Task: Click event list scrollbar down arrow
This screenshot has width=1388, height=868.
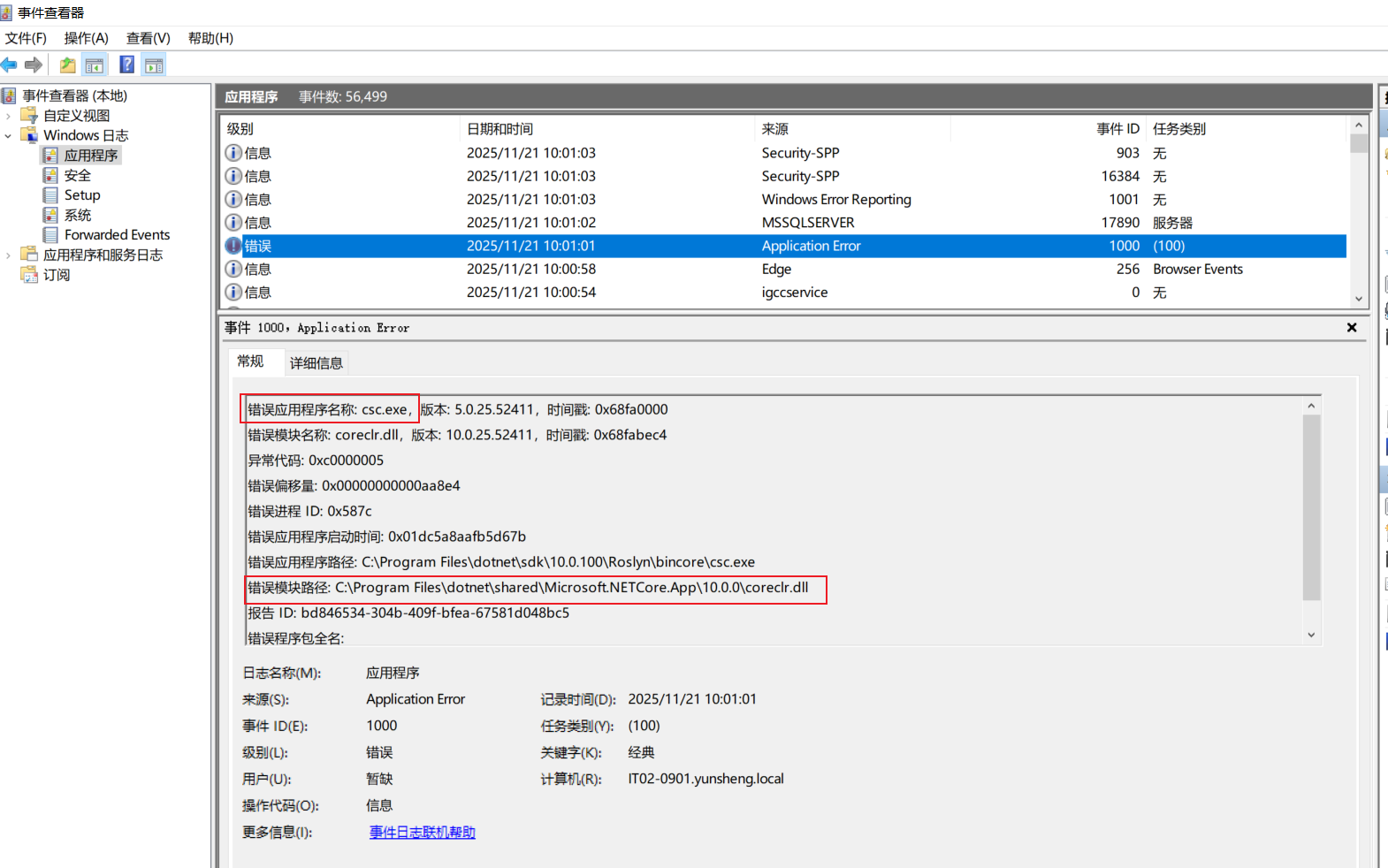Action: 1359,299
